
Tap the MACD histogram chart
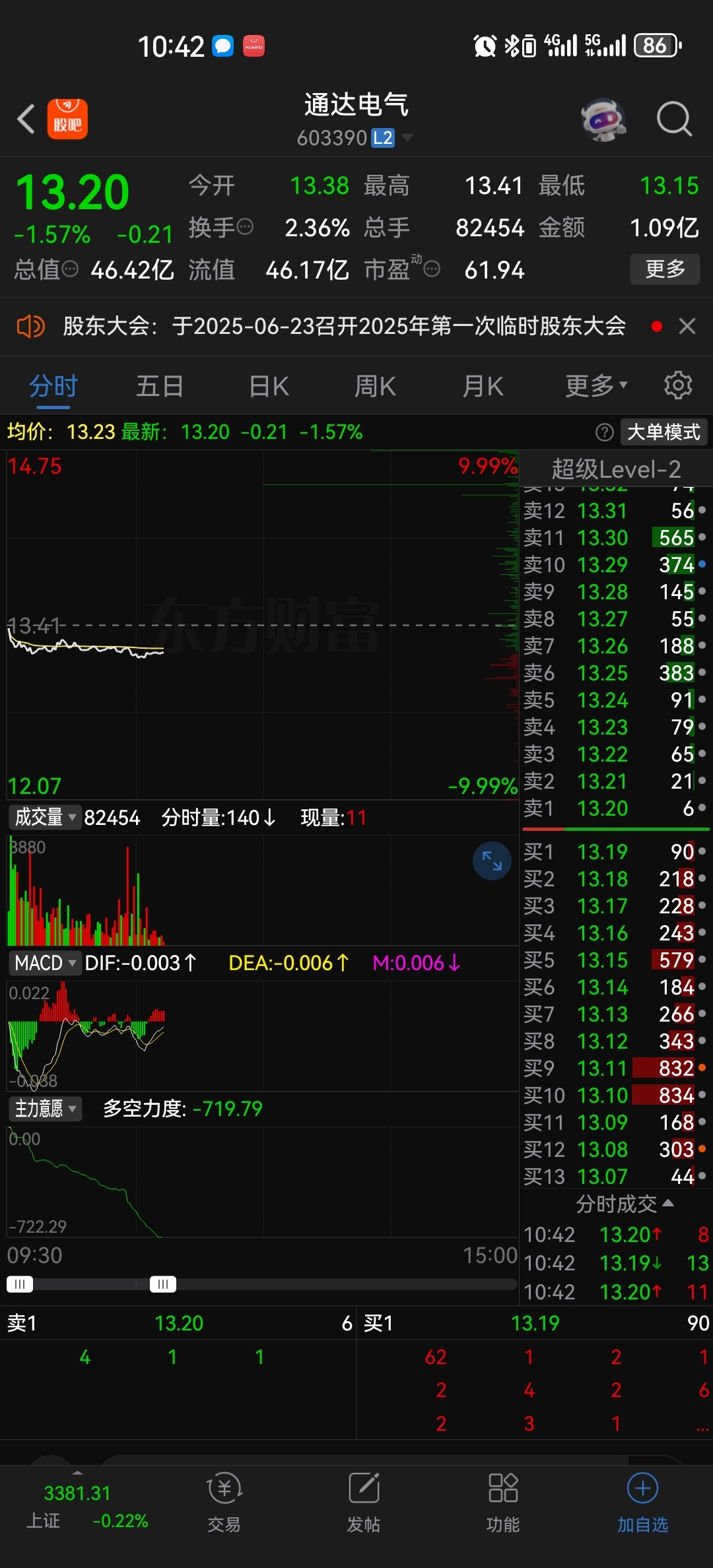click(262, 1035)
